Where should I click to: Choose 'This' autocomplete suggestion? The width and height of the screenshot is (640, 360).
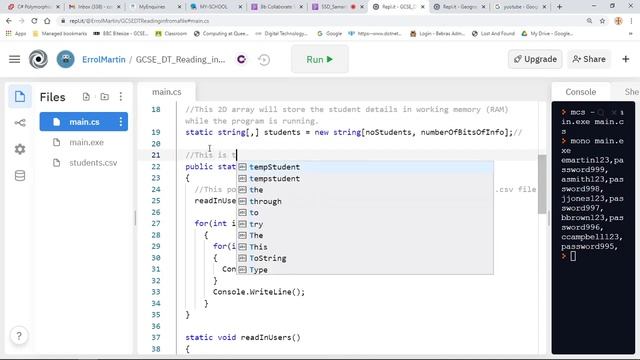[365, 247]
